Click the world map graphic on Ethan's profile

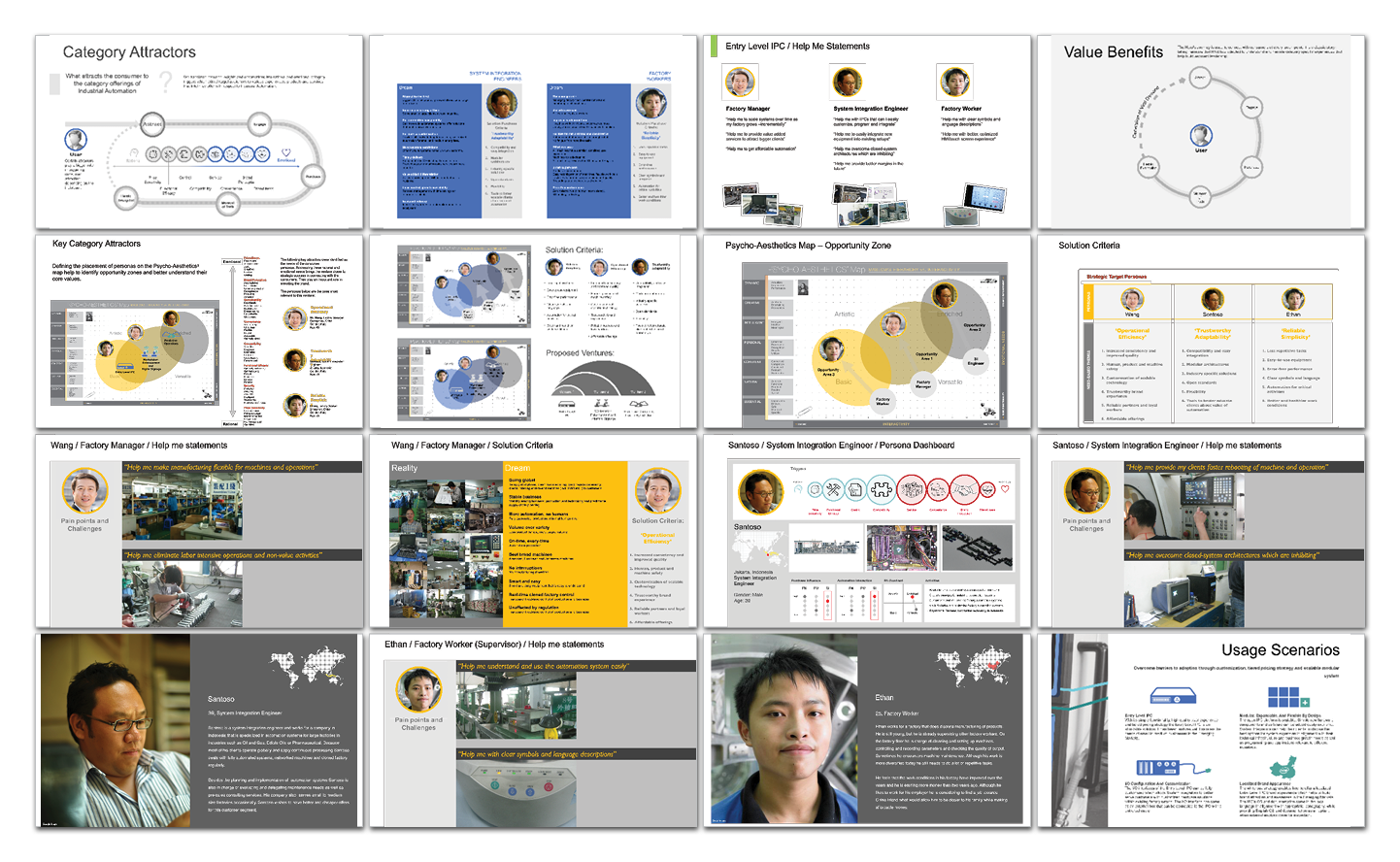973,668
